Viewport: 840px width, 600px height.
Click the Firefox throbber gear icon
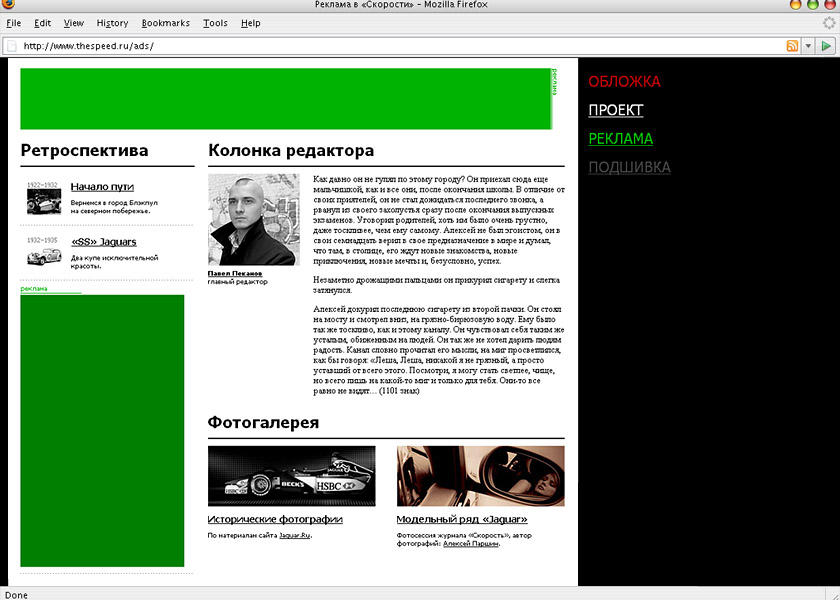point(828,23)
